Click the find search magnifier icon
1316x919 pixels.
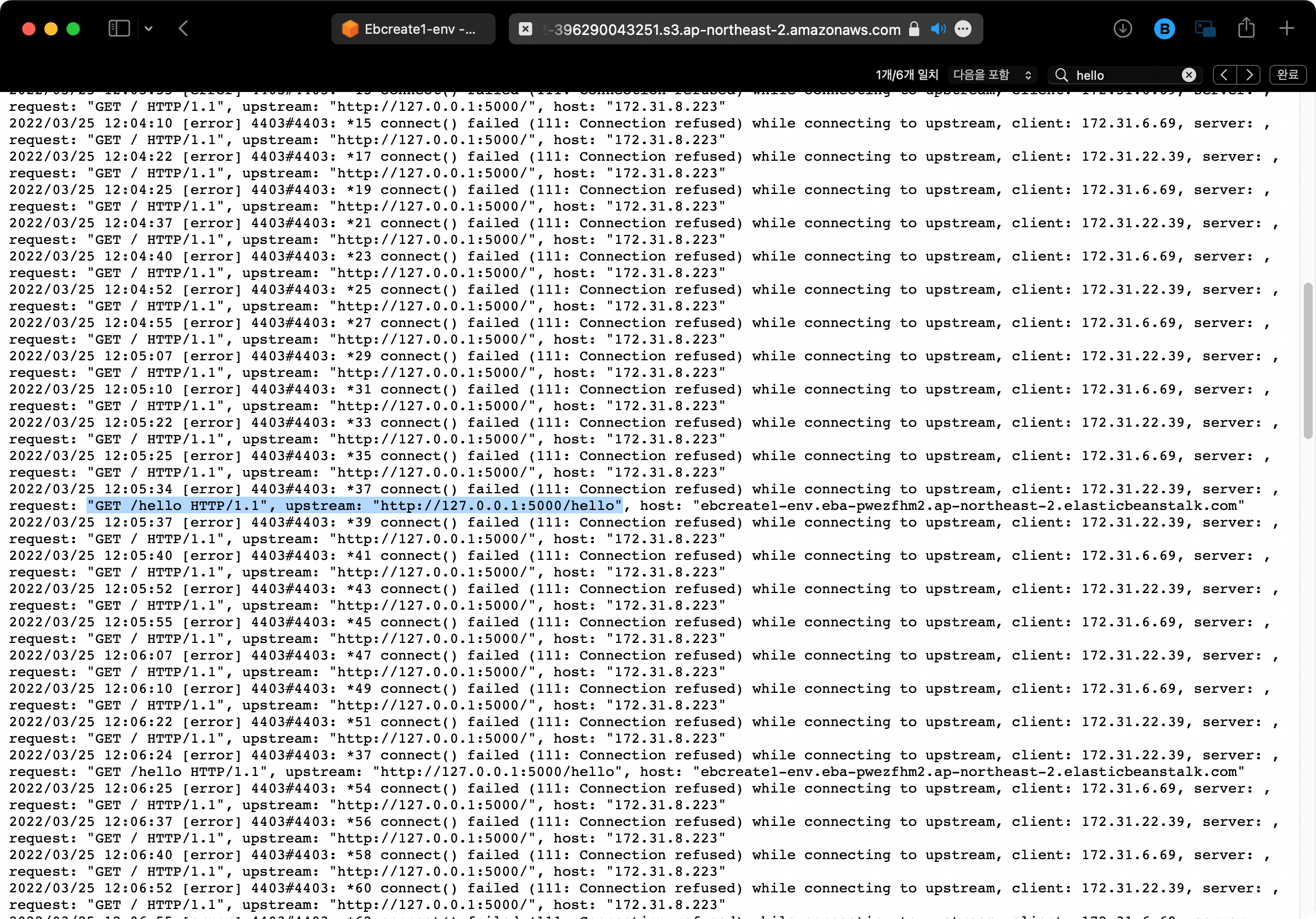click(1061, 75)
